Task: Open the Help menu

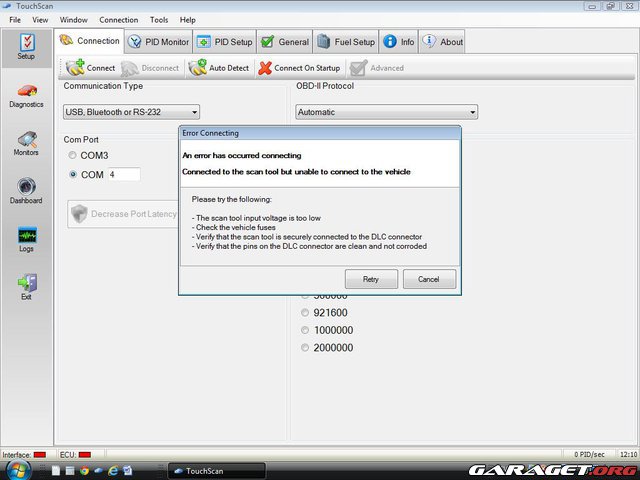Action: (x=187, y=20)
